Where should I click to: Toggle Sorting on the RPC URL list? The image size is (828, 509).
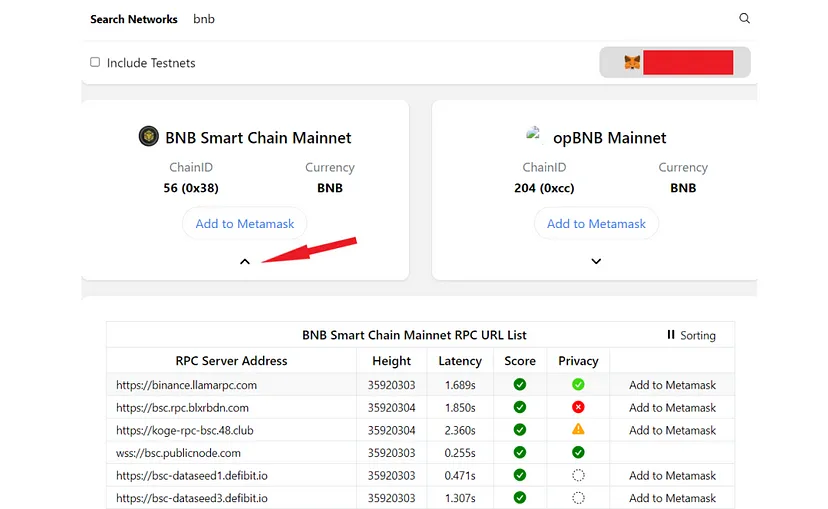(x=691, y=335)
